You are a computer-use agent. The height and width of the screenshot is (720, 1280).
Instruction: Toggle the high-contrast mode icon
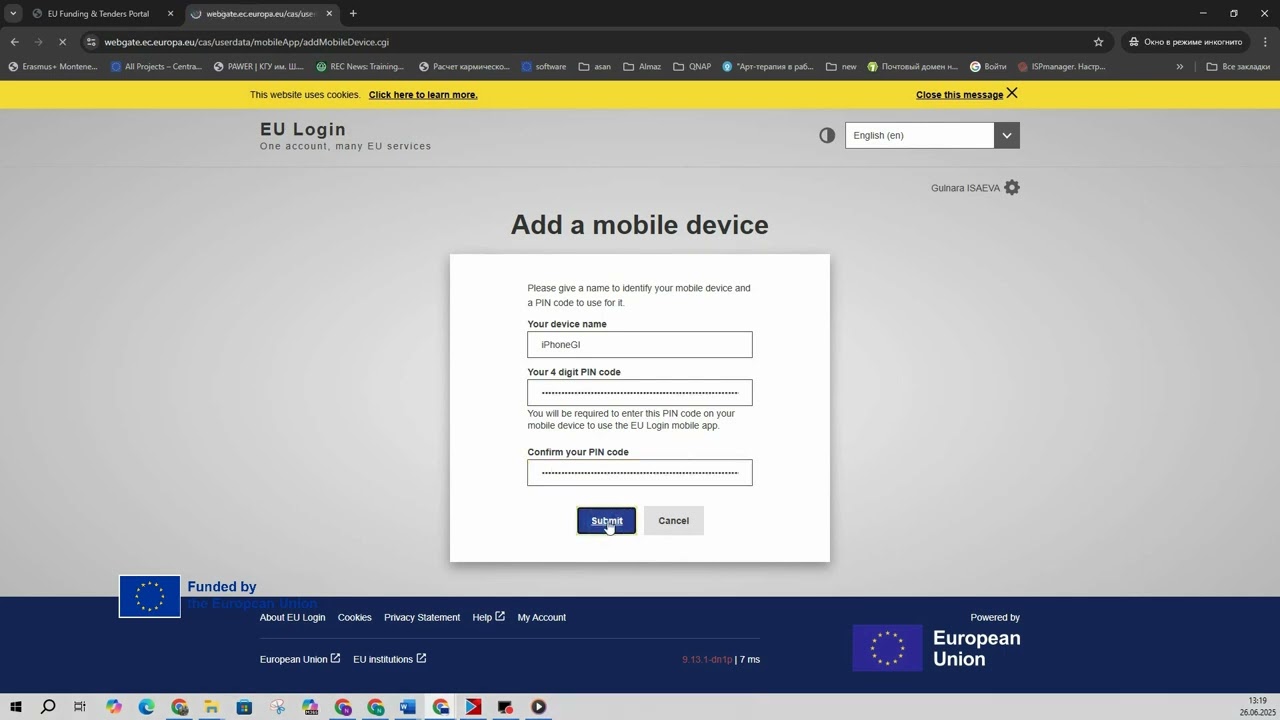827,135
